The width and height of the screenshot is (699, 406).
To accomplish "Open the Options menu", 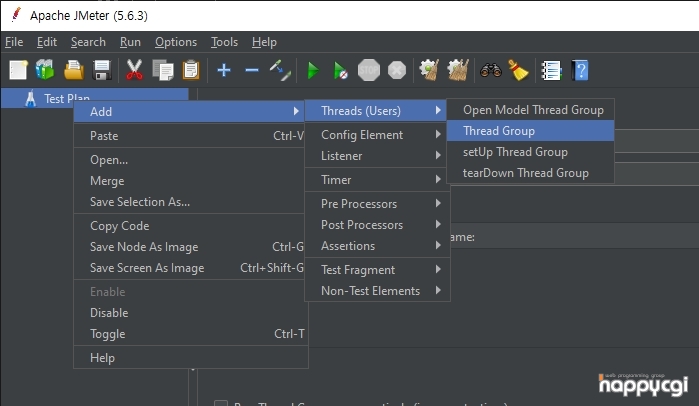I will coord(176,42).
